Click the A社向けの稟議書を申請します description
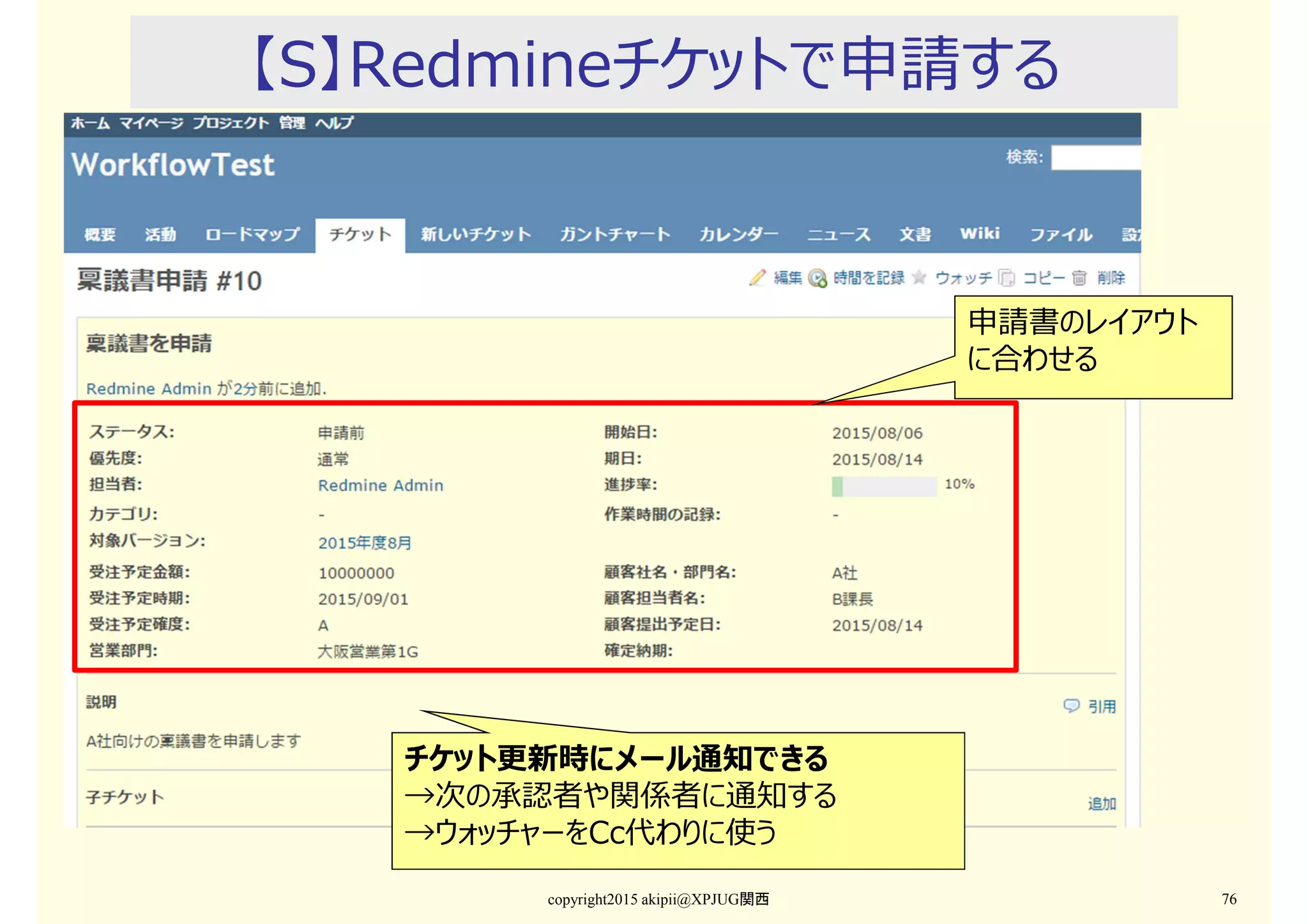 (194, 741)
